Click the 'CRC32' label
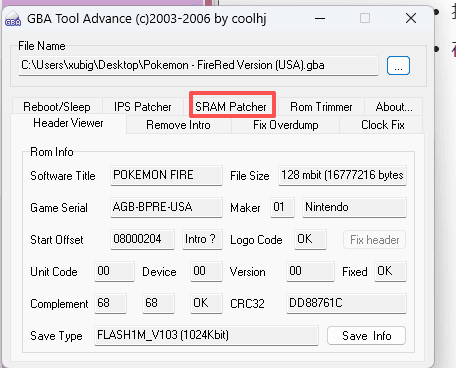Image resolution: width=456 pixels, height=368 pixels. pyautogui.click(x=247, y=304)
